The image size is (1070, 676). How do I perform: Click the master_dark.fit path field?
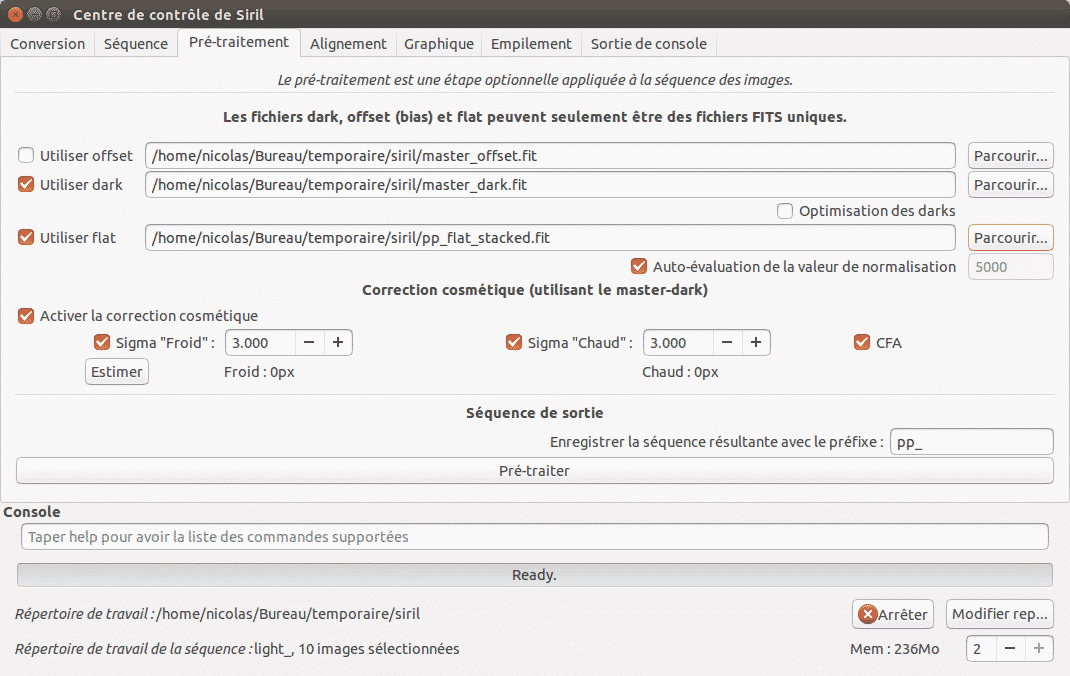(550, 184)
